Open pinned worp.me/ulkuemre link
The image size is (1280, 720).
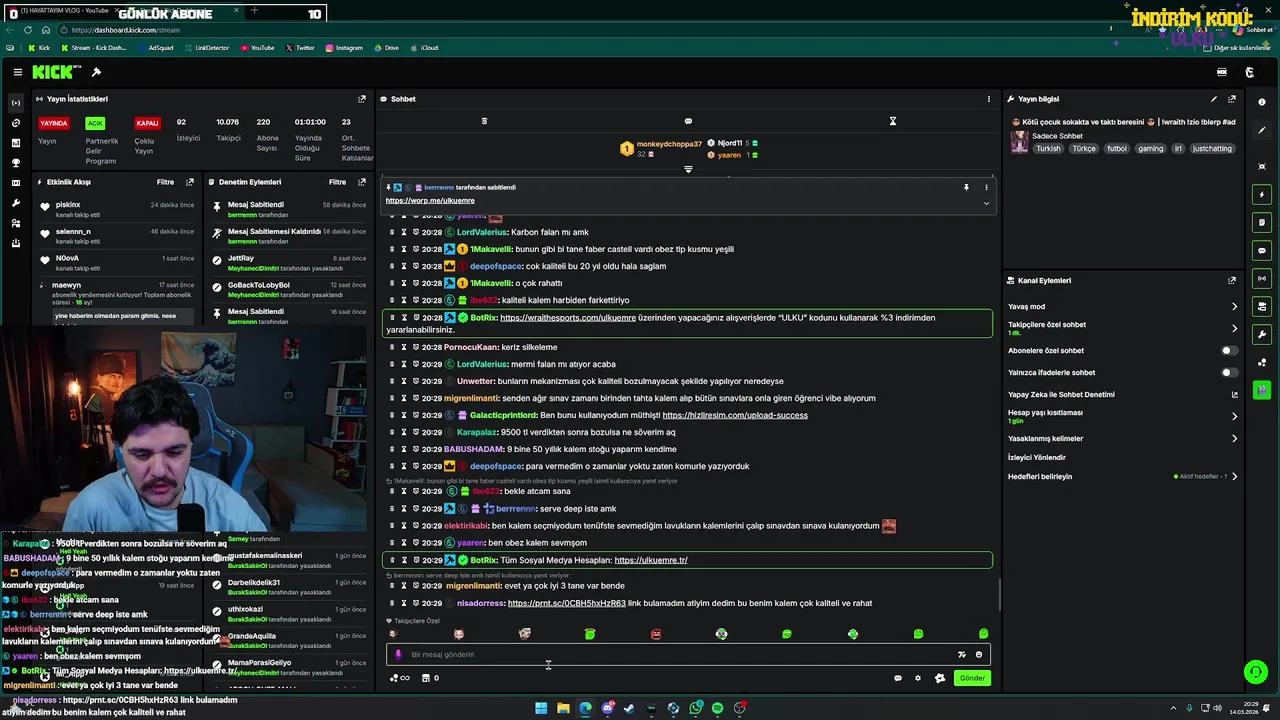pyautogui.click(x=430, y=201)
